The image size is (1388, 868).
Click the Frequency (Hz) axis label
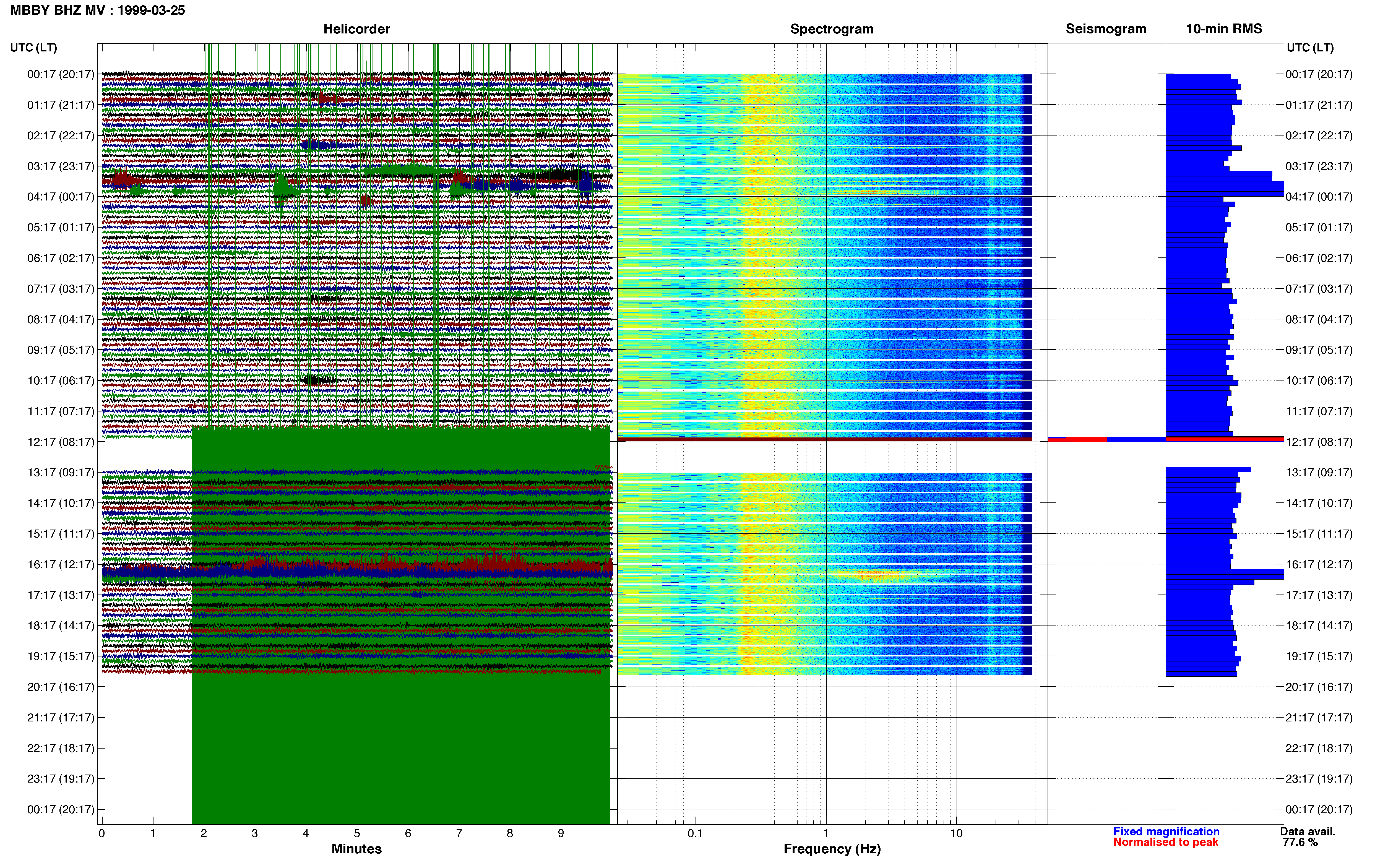(832, 849)
